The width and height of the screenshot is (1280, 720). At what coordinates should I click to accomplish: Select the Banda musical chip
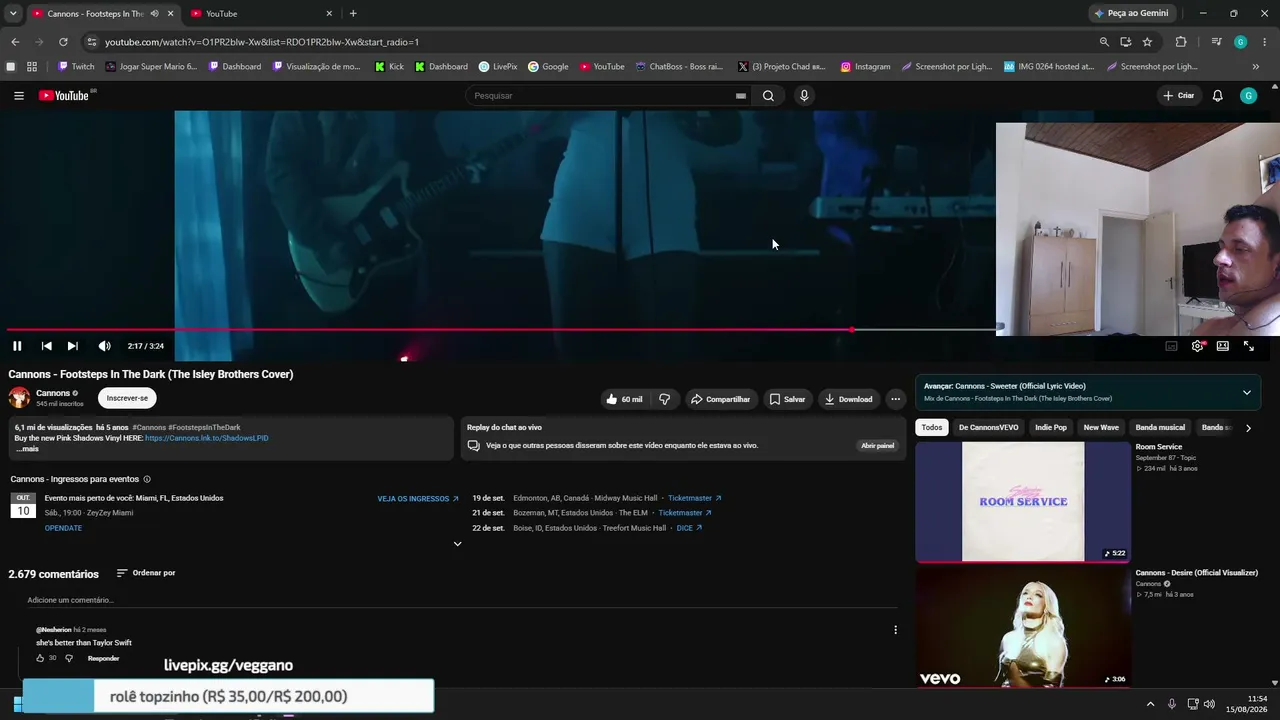point(1160,428)
